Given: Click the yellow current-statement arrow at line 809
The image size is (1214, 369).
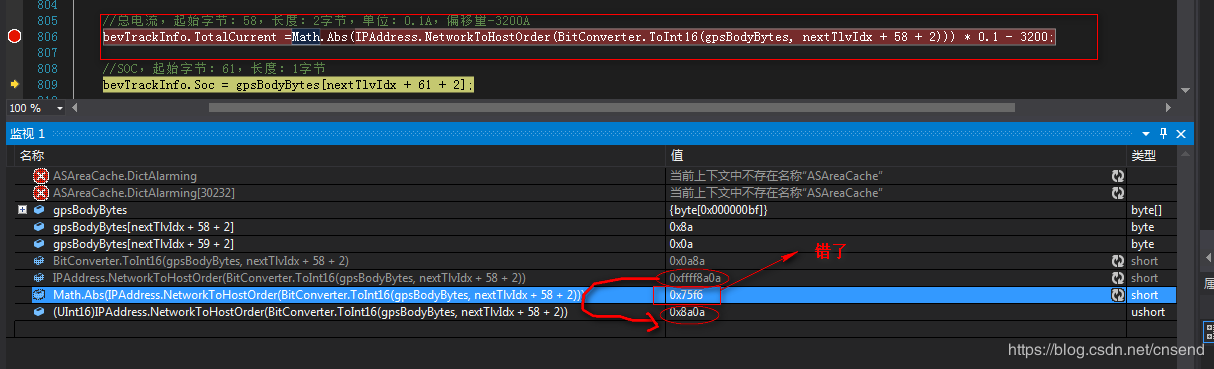Looking at the screenshot, I should [14, 85].
